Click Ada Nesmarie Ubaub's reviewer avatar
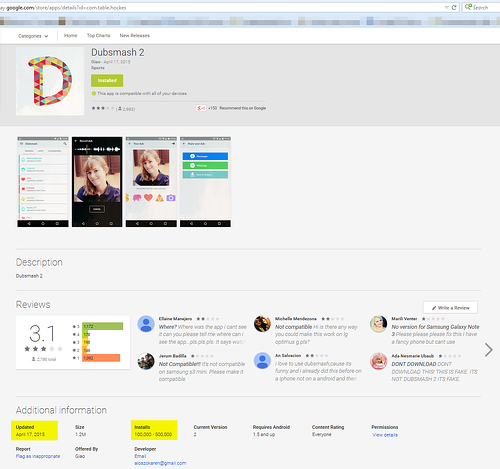The height and width of the screenshot is (469, 500). pos(378,361)
